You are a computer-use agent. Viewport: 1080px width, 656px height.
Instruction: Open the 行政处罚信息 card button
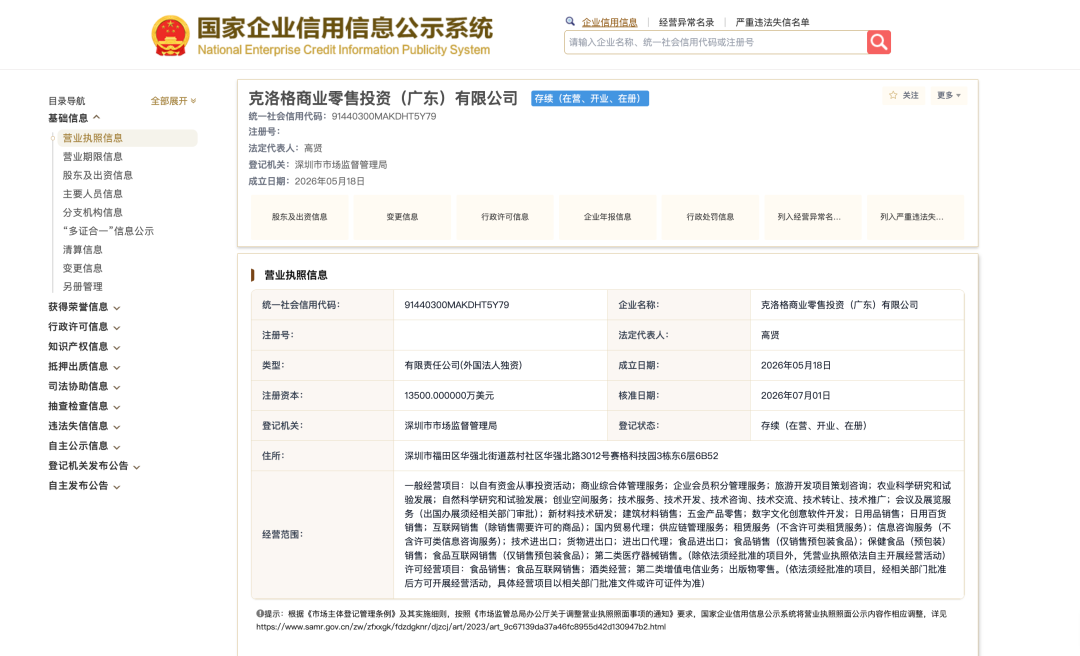point(710,217)
